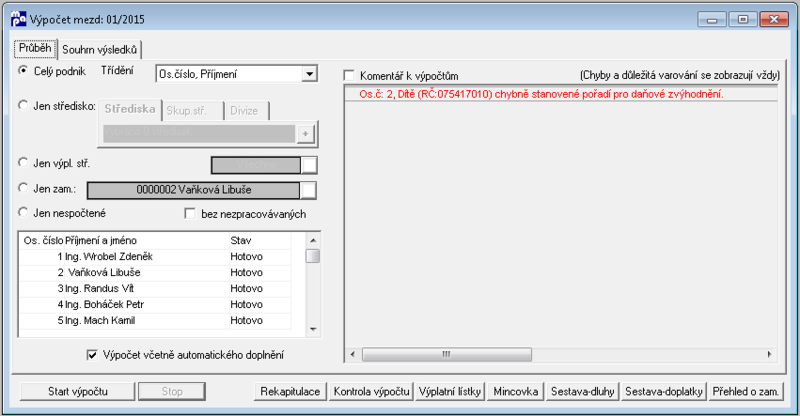Click the Příjmení a jméno column header
Viewport: 800px width, 416px height.
[x=146, y=240]
